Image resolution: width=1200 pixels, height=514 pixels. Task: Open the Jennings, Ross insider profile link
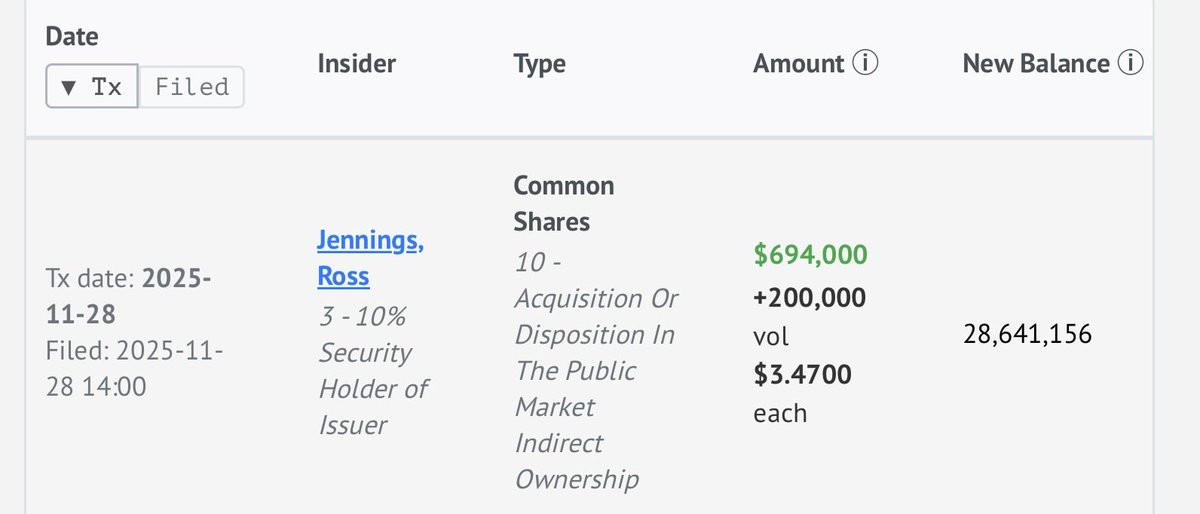[369, 258]
